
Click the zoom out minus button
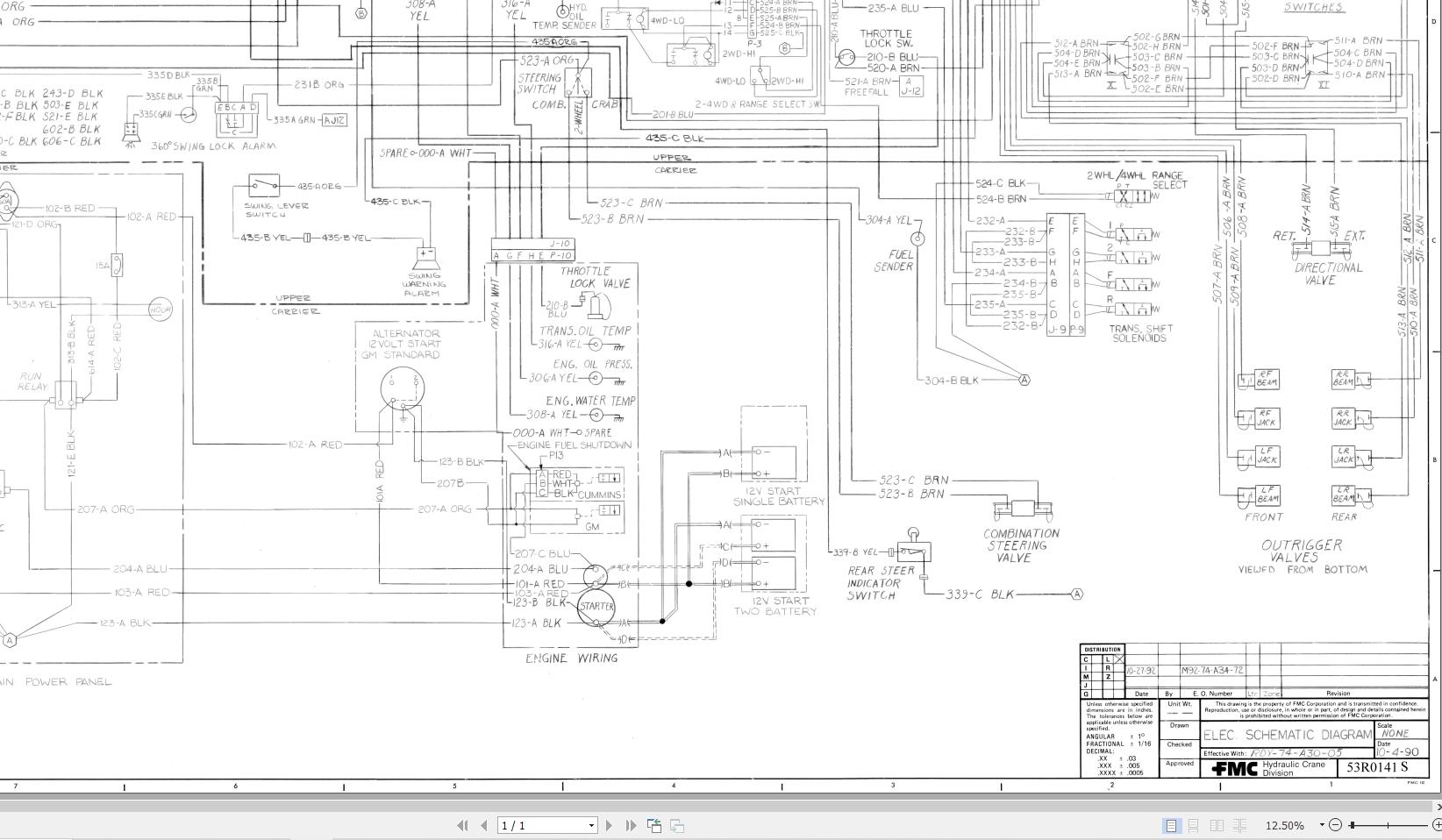(x=1336, y=825)
